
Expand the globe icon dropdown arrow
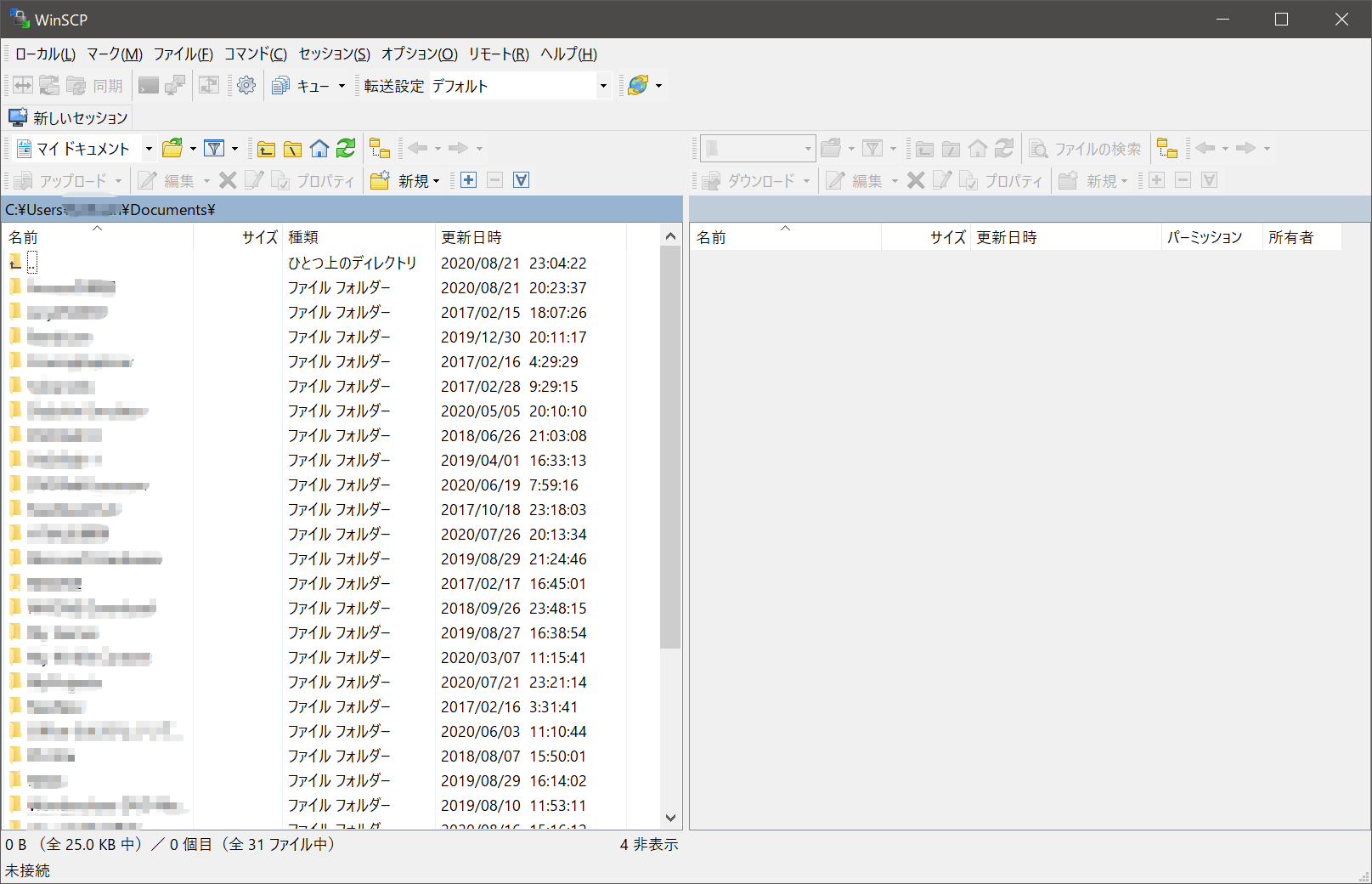pyautogui.click(x=658, y=86)
